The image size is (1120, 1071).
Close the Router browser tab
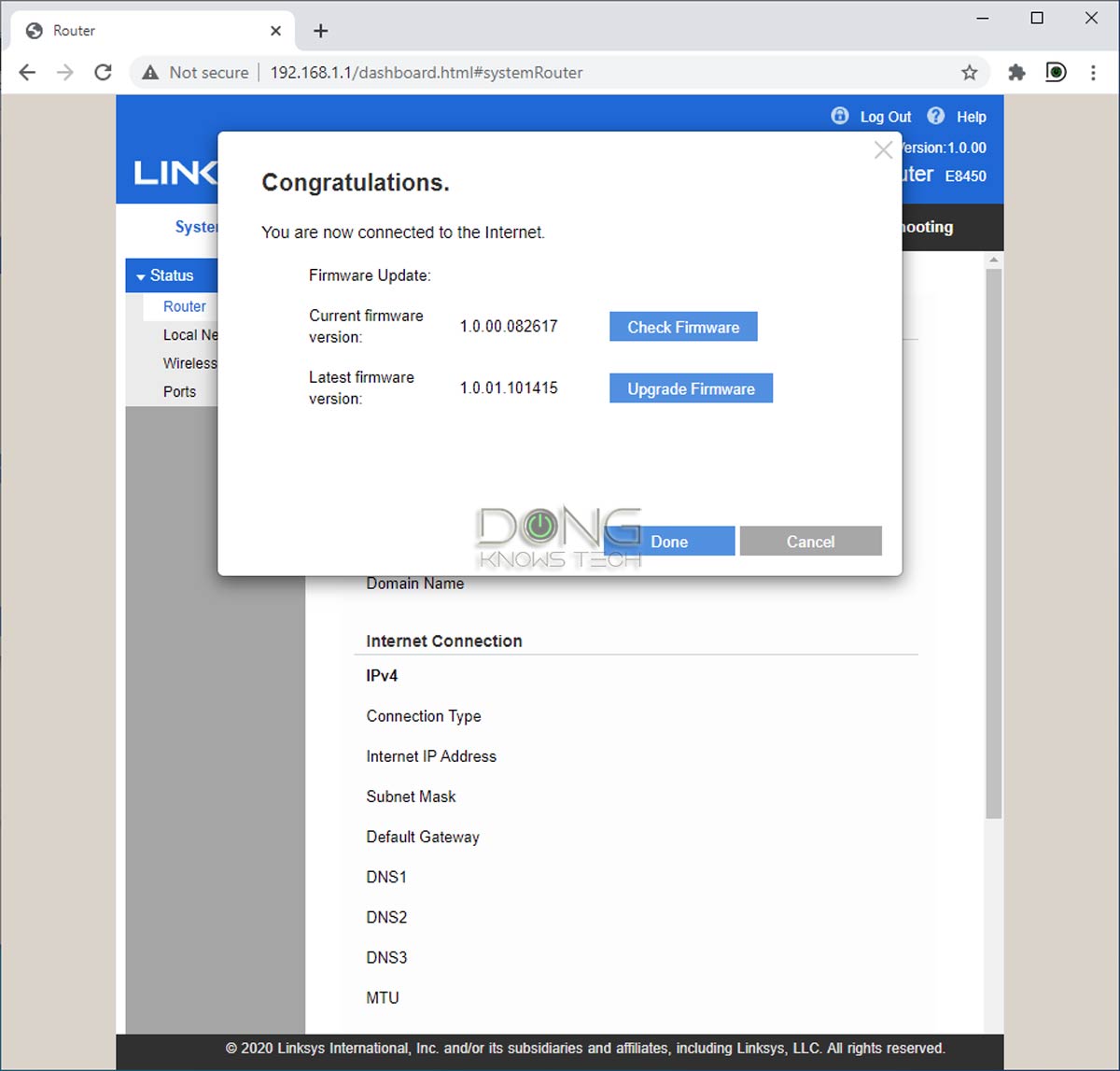coord(275,31)
